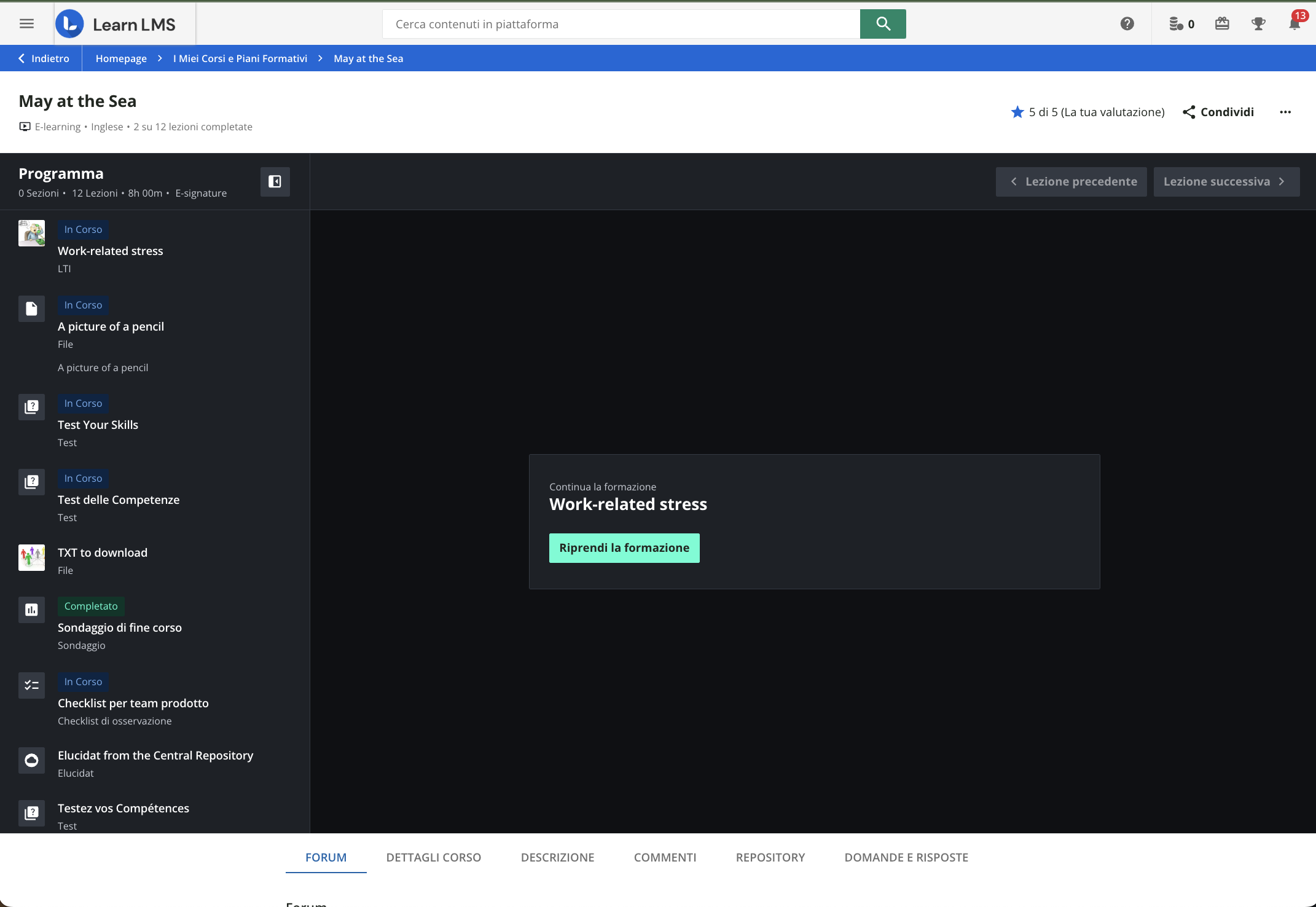This screenshot has width=1316, height=907.
Task: Open the three-dots course options menu
Action: 1285,112
